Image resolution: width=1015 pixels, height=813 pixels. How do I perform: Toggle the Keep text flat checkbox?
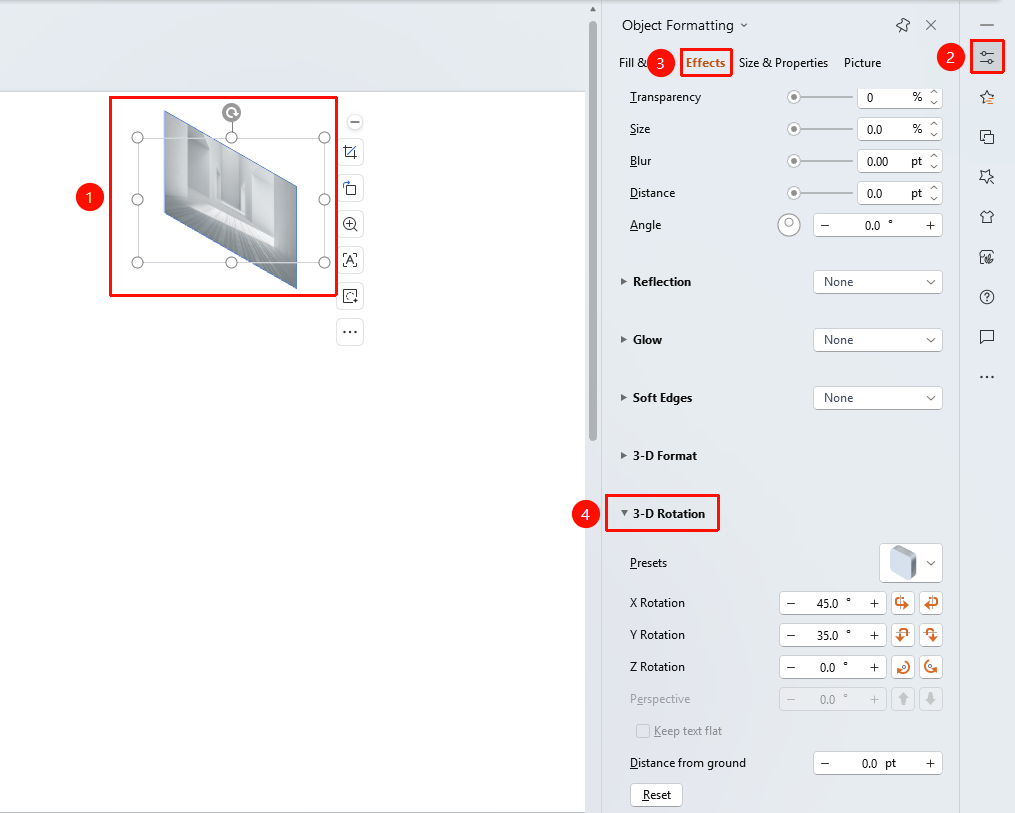[643, 731]
